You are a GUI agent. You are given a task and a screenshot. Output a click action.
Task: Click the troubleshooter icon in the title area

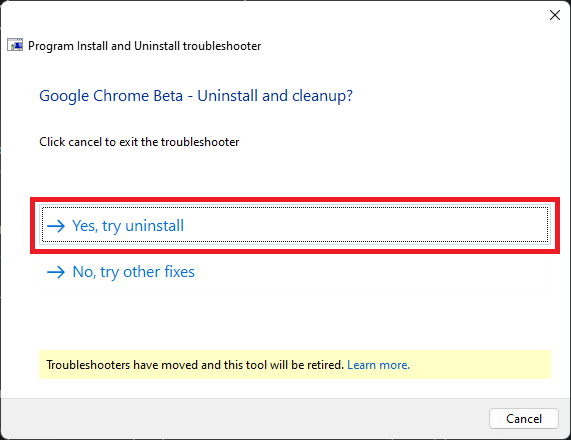[15, 45]
